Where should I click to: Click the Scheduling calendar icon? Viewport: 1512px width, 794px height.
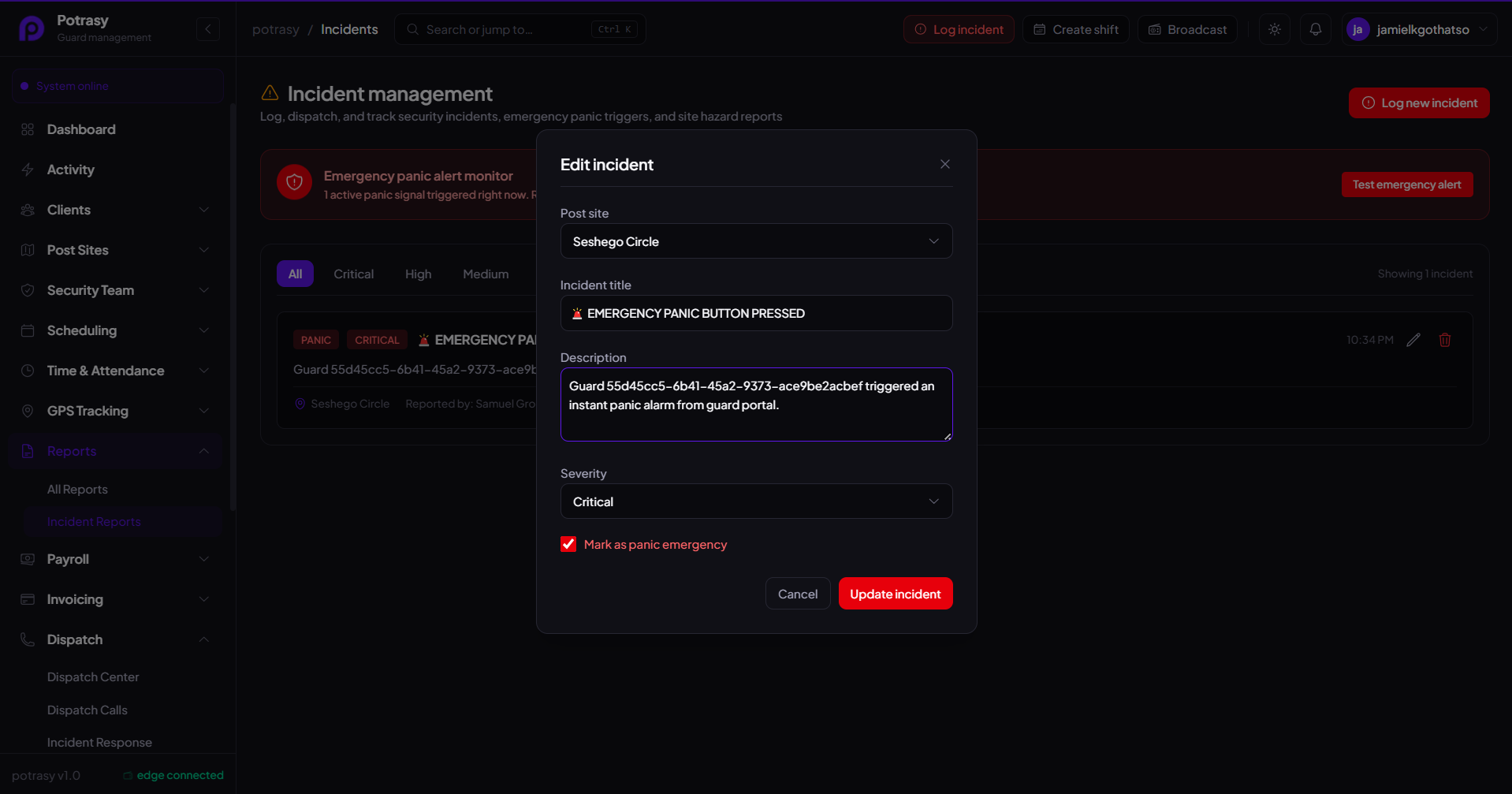click(28, 330)
